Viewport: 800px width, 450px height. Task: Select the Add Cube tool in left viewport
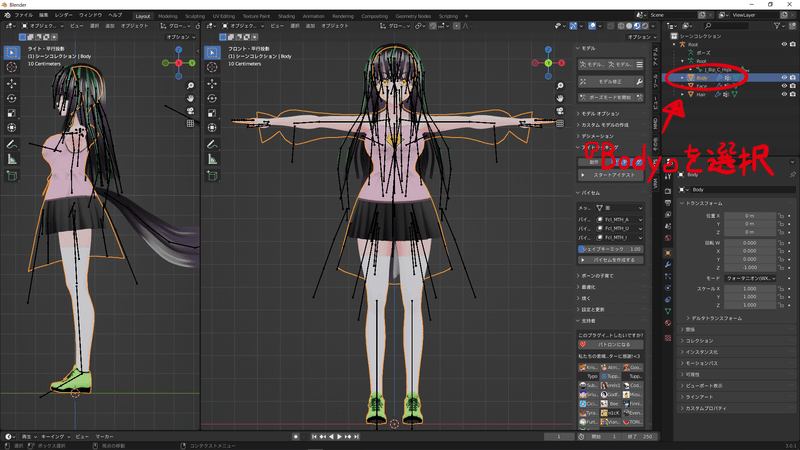pos(12,176)
